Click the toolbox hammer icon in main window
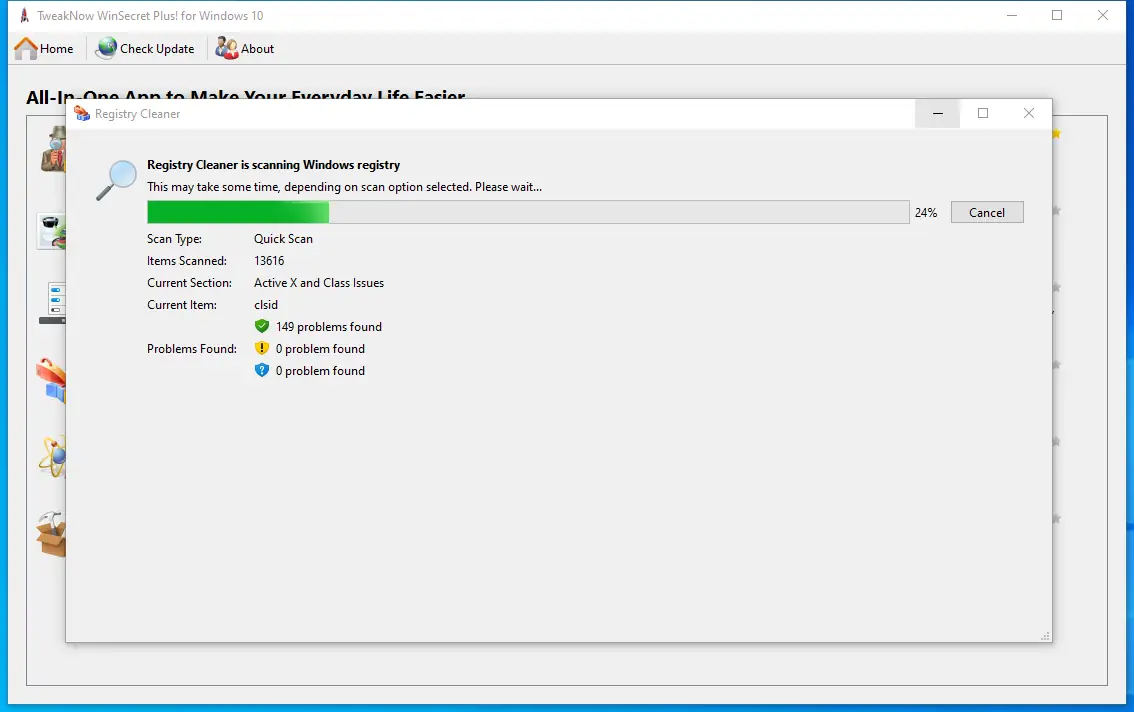 [x=51, y=534]
